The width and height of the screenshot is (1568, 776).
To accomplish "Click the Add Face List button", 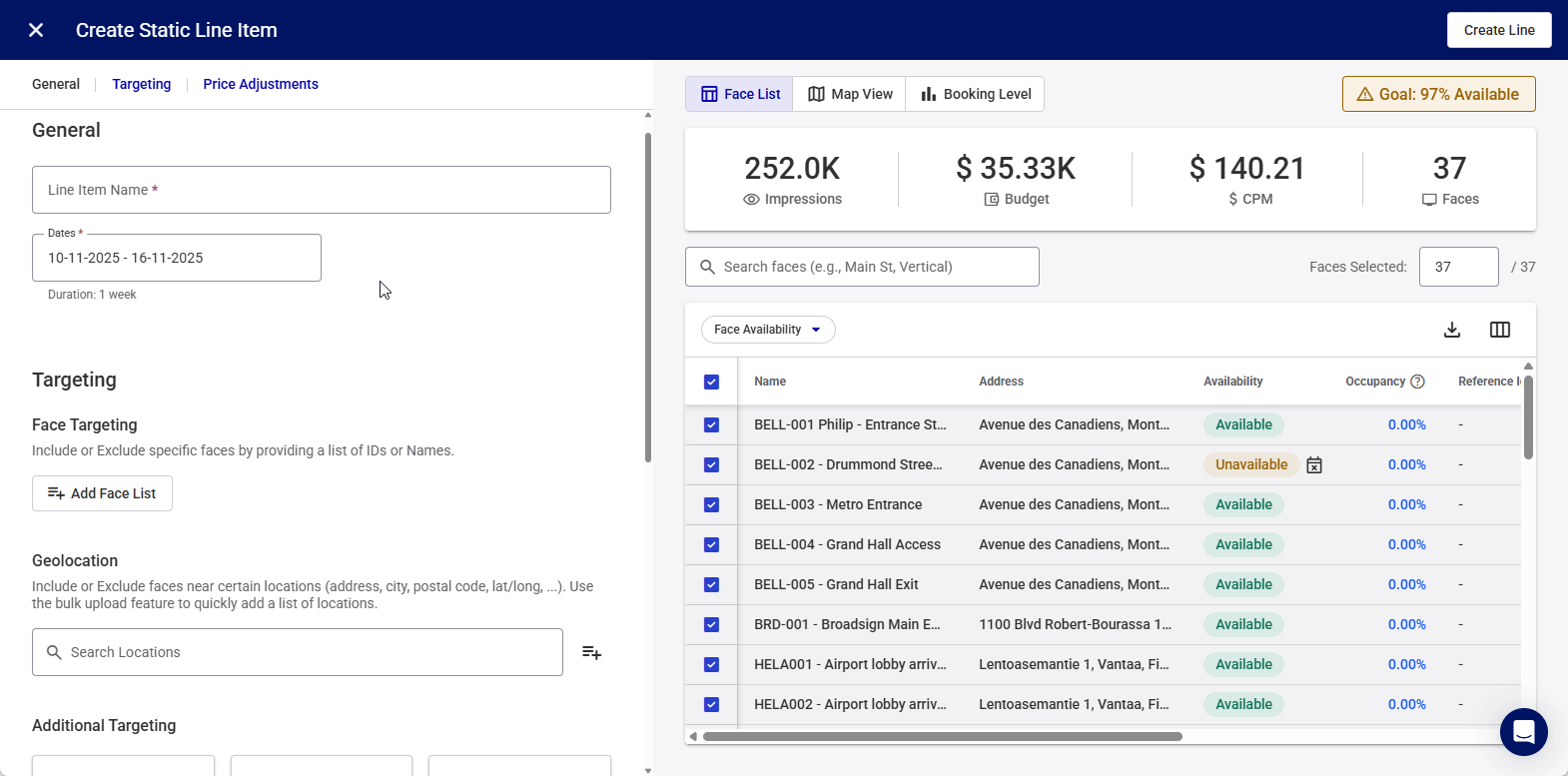I will click(102, 493).
